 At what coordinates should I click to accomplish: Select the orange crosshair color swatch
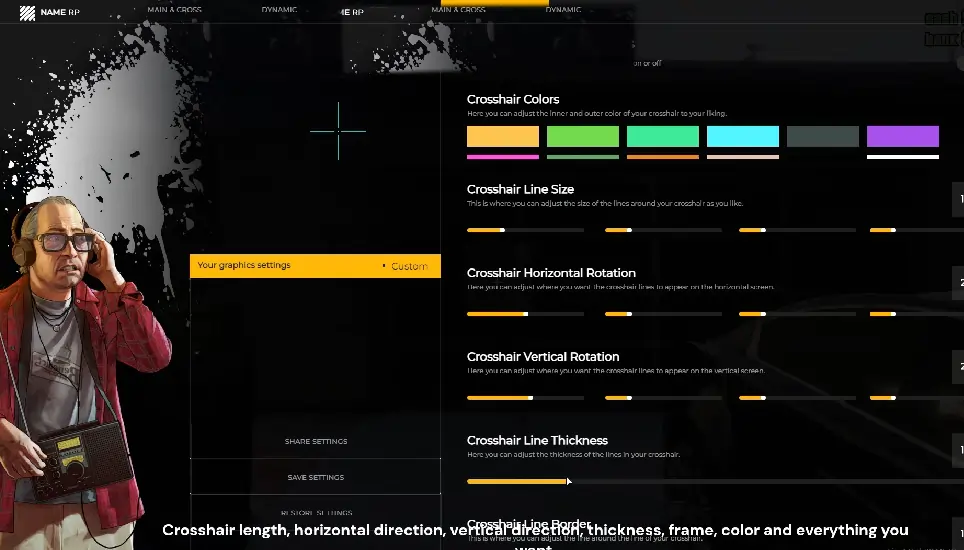tap(503, 136)
